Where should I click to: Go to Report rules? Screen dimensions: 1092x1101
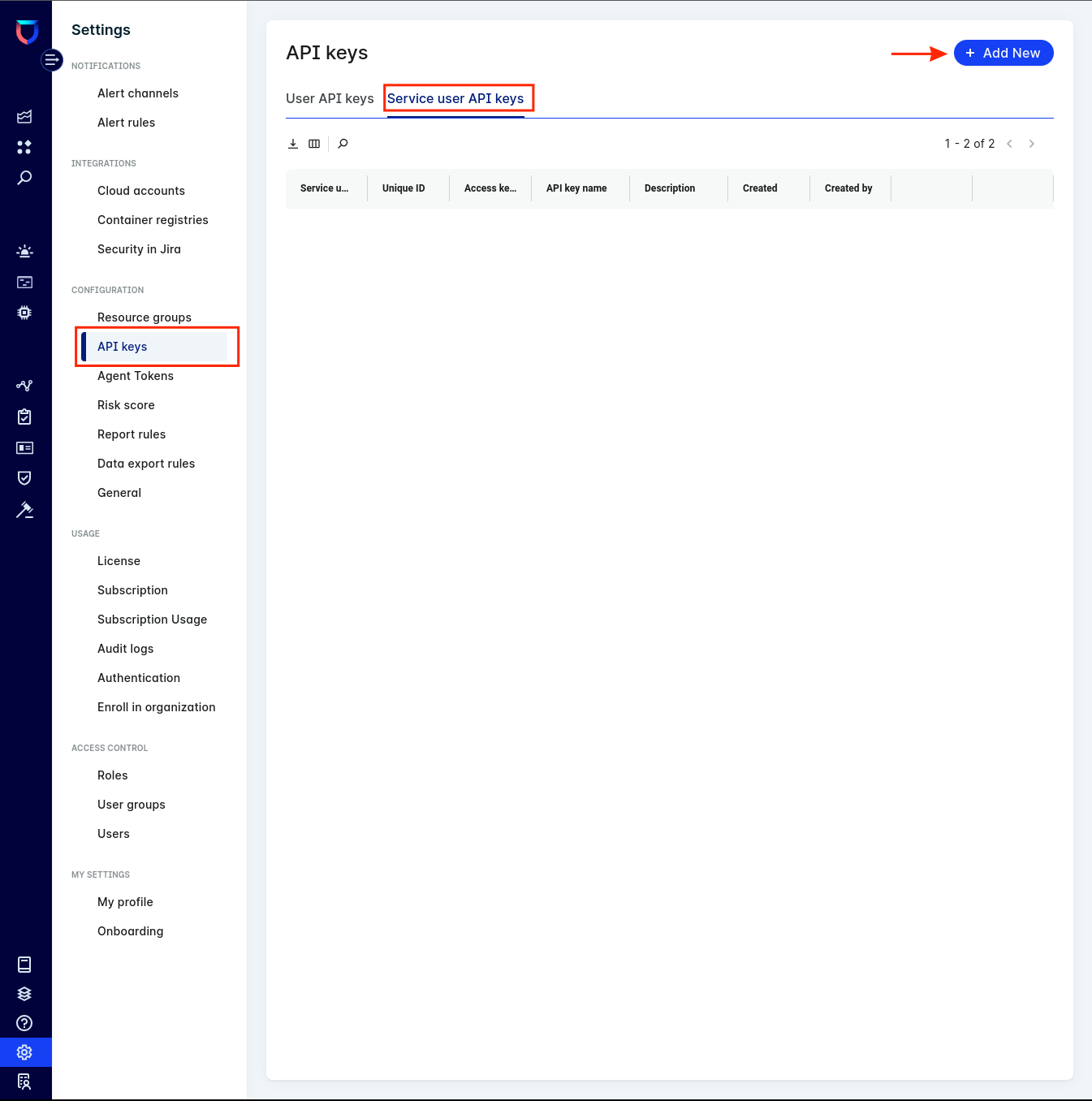coord(132,434)
